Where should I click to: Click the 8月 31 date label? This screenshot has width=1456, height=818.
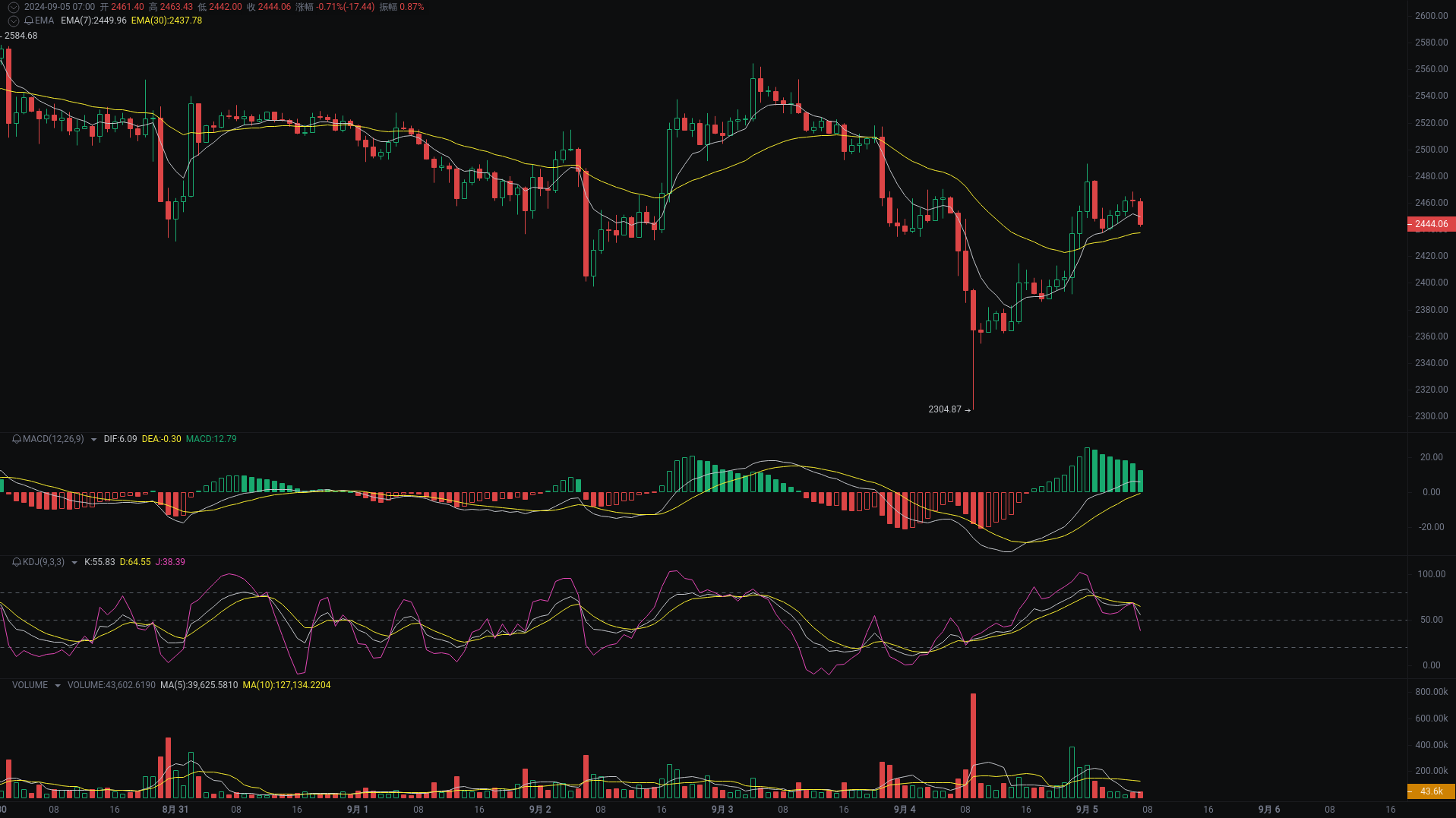pyautogui.click(x=175, y=810)
